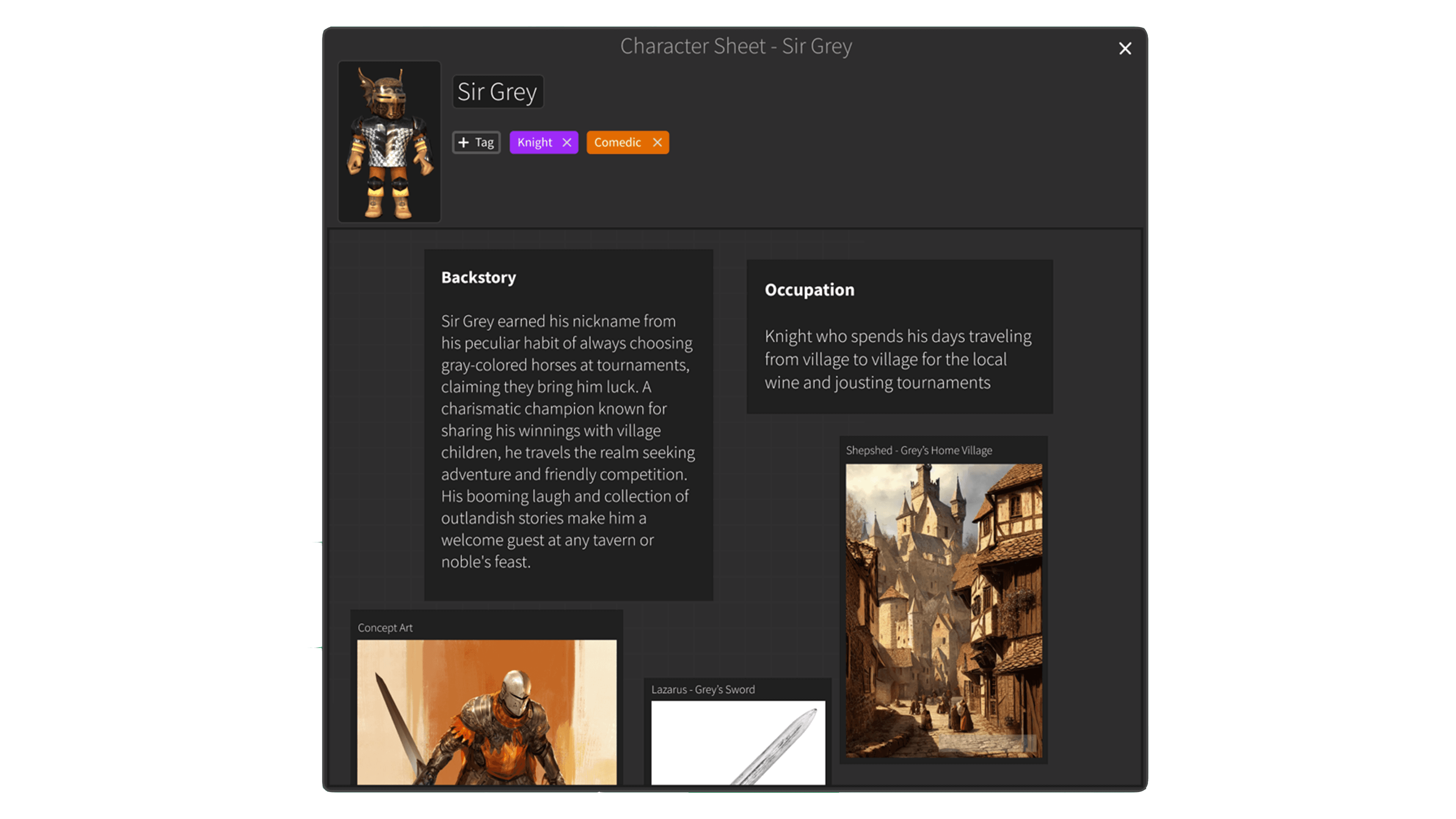Click the word Tag in add-tag button
This screenshot has height=819, width=1456.
click(x=485, y=143)
